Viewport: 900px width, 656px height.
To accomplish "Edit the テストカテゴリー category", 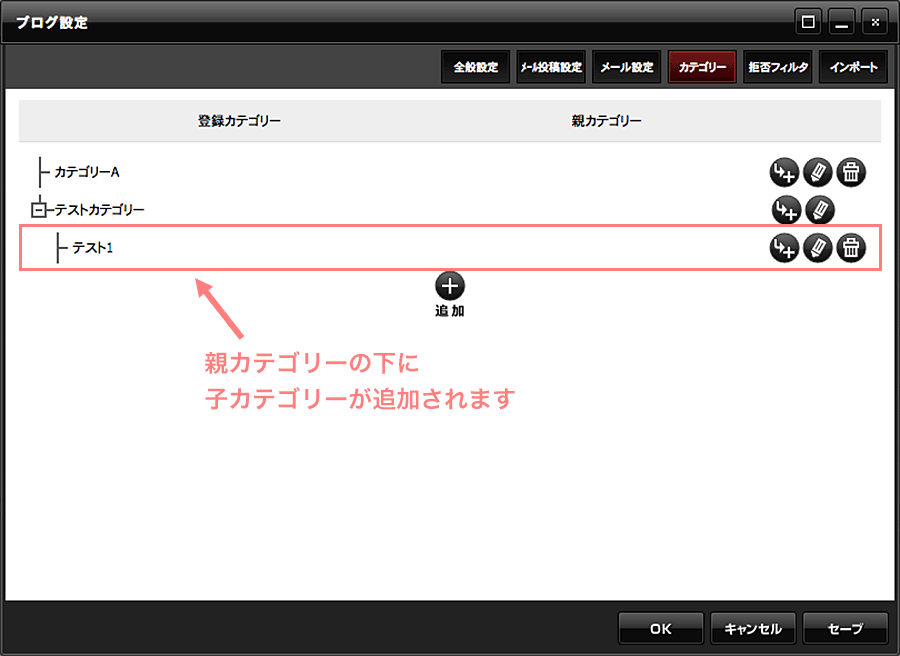I will tap(820, 210).
